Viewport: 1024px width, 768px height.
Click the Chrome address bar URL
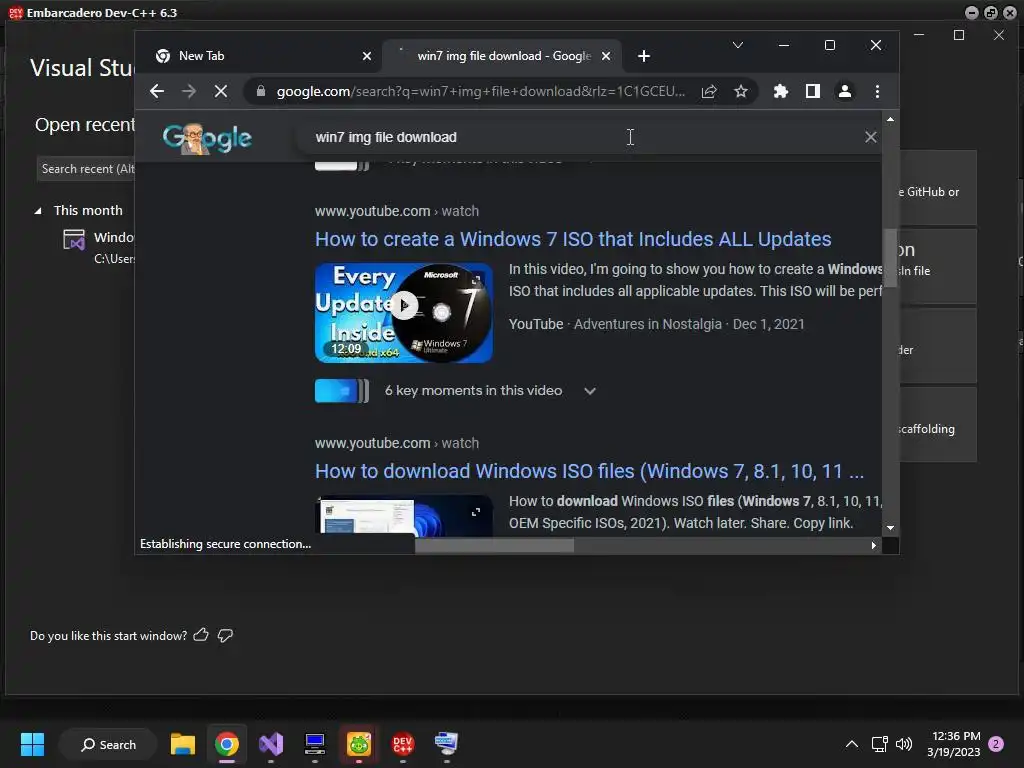[x=480, y=91]
